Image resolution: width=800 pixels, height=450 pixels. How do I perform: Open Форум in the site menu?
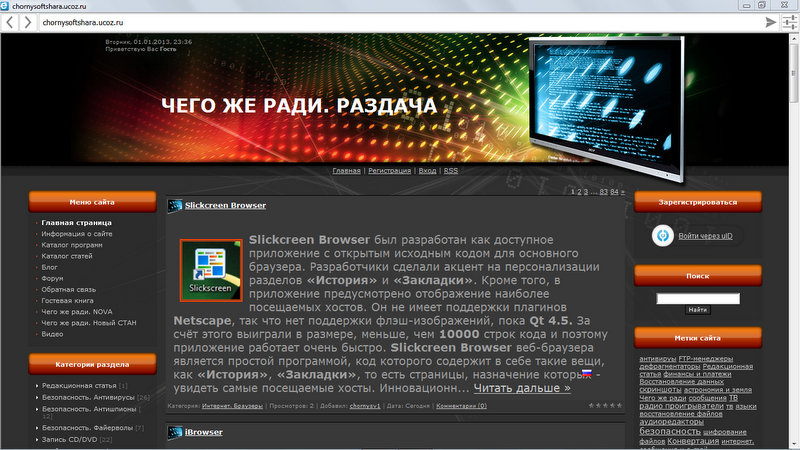coord(52,278)
